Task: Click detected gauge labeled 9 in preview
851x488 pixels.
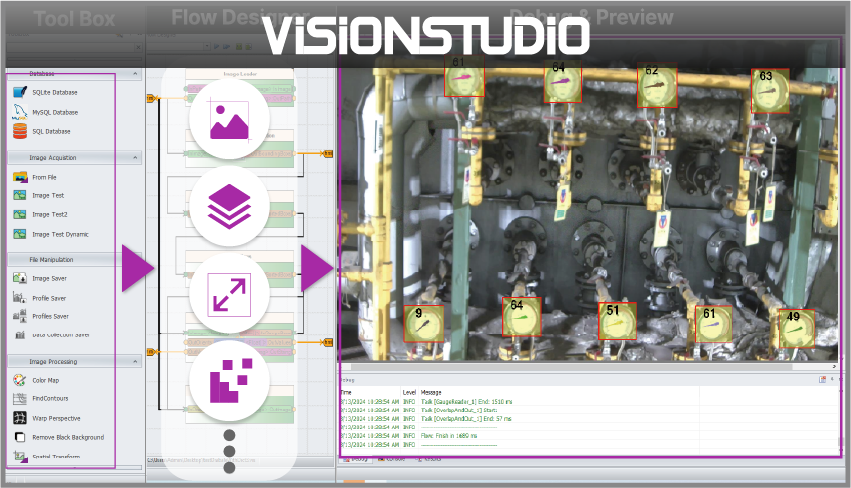Action: 423,324
